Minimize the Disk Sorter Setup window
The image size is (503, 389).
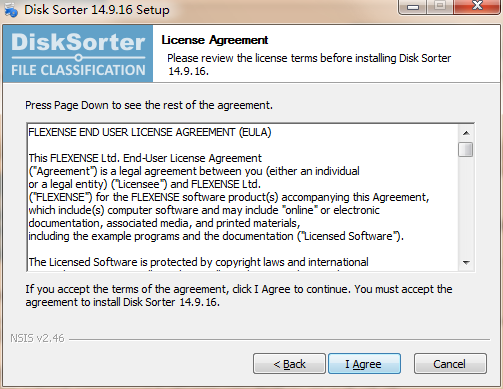pyautogui.click(x=413, y=7)
